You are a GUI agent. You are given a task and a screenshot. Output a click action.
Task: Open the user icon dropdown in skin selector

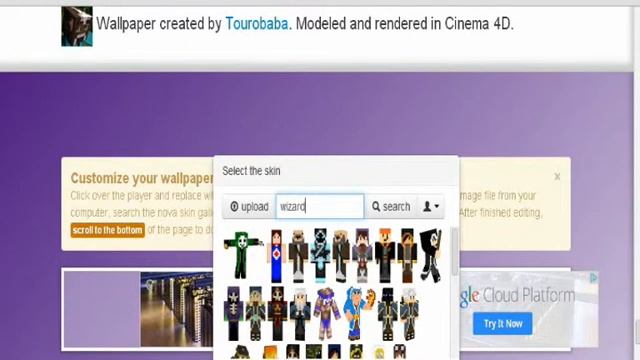tap(431, 207)
